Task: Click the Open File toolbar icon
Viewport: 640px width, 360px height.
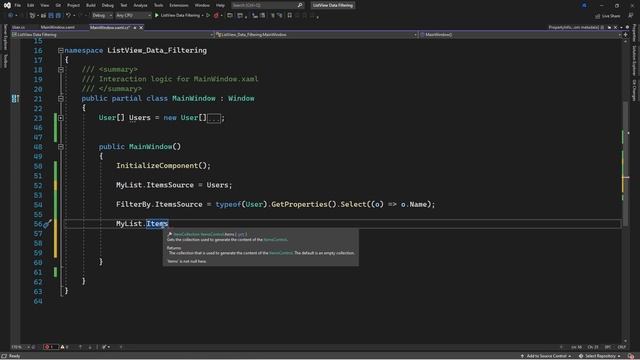Action: [43, 16]
